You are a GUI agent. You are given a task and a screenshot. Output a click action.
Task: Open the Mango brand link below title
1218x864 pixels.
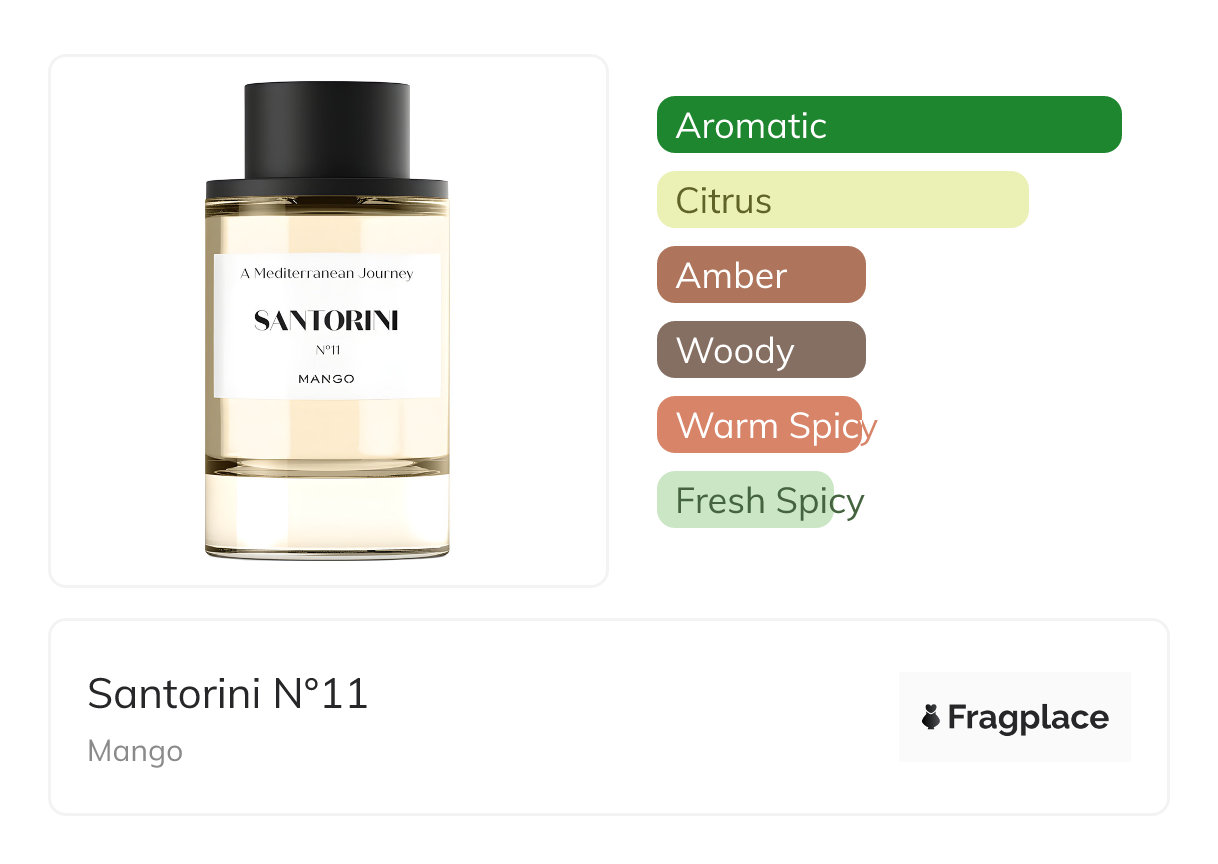click(x=135, y=751)
